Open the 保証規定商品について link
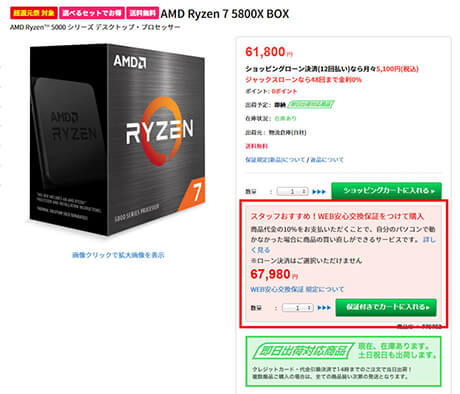This screenshot has width=460, height=394. tap(275, 160)
